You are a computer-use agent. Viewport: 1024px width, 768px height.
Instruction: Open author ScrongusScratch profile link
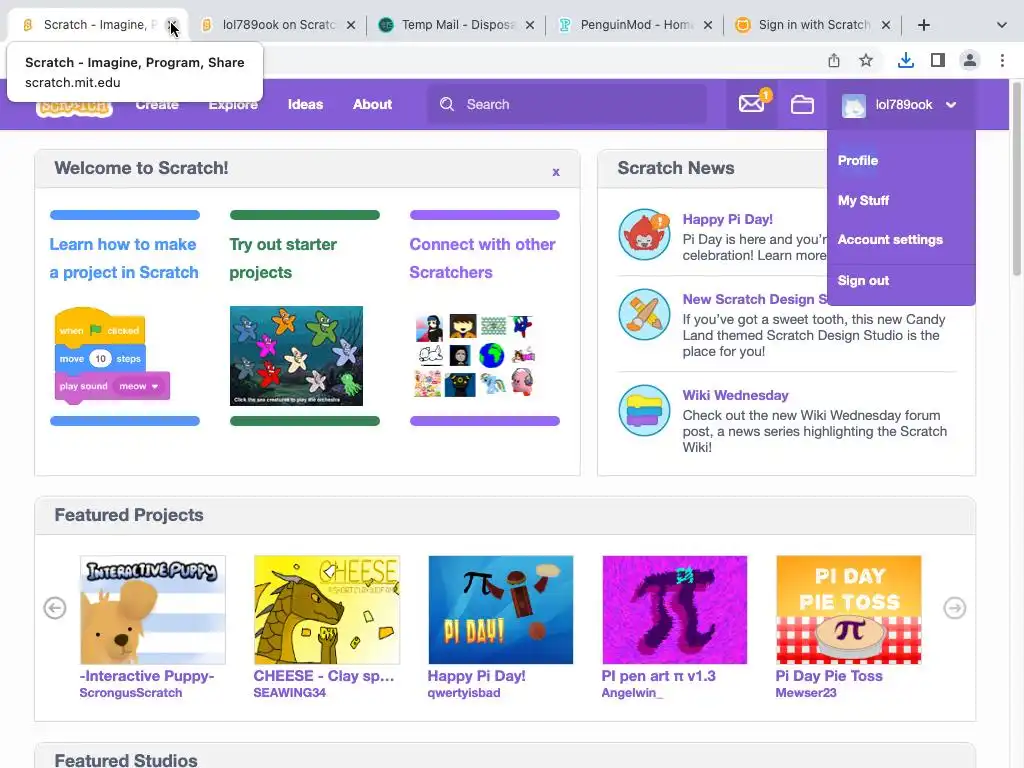click(x=131, y=693)
